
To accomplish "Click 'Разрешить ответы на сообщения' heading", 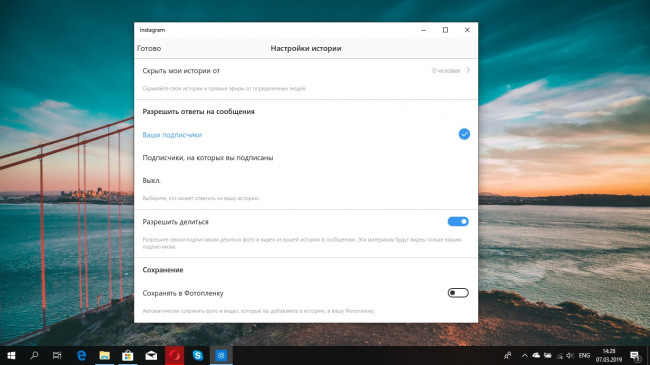I will coord(199,112).
